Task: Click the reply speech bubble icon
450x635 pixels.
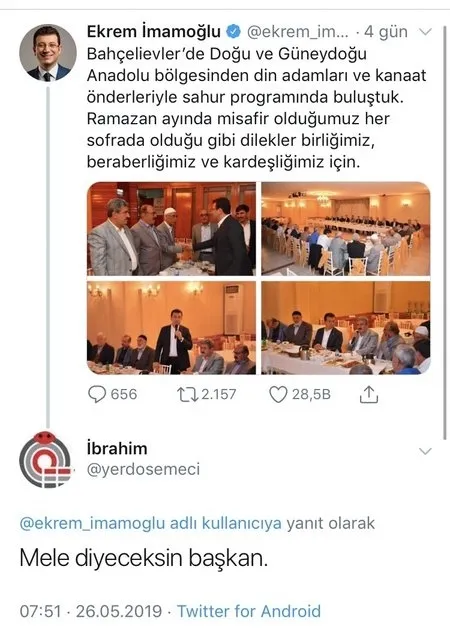Action: point(97,394)
